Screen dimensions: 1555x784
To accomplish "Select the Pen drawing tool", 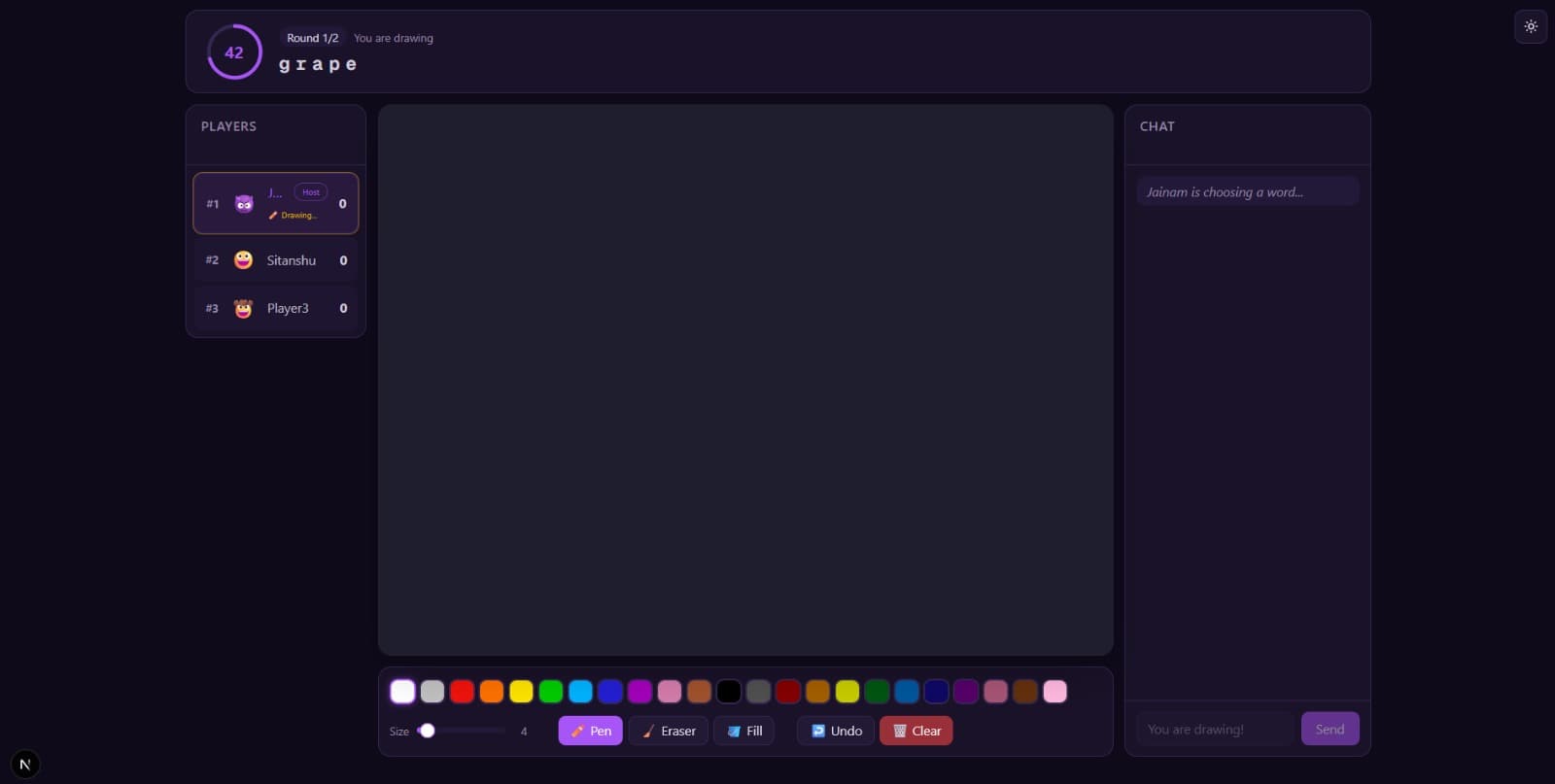I will point(590,731).
